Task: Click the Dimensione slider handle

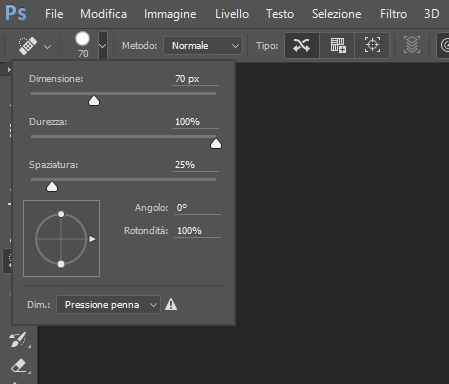Action: pos(94,101)
